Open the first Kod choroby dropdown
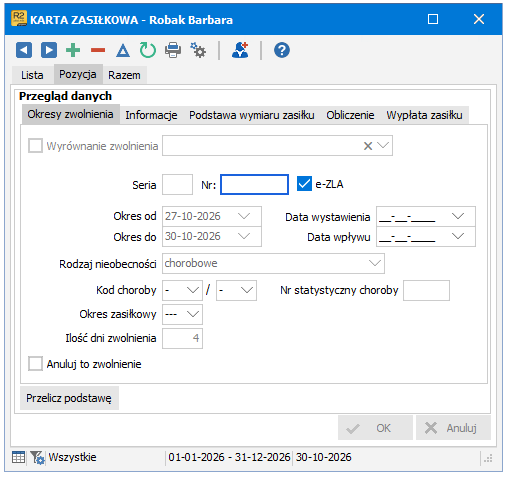Image resolution: width=507 pixels, height=477 pixels. (x=193, y=290)
